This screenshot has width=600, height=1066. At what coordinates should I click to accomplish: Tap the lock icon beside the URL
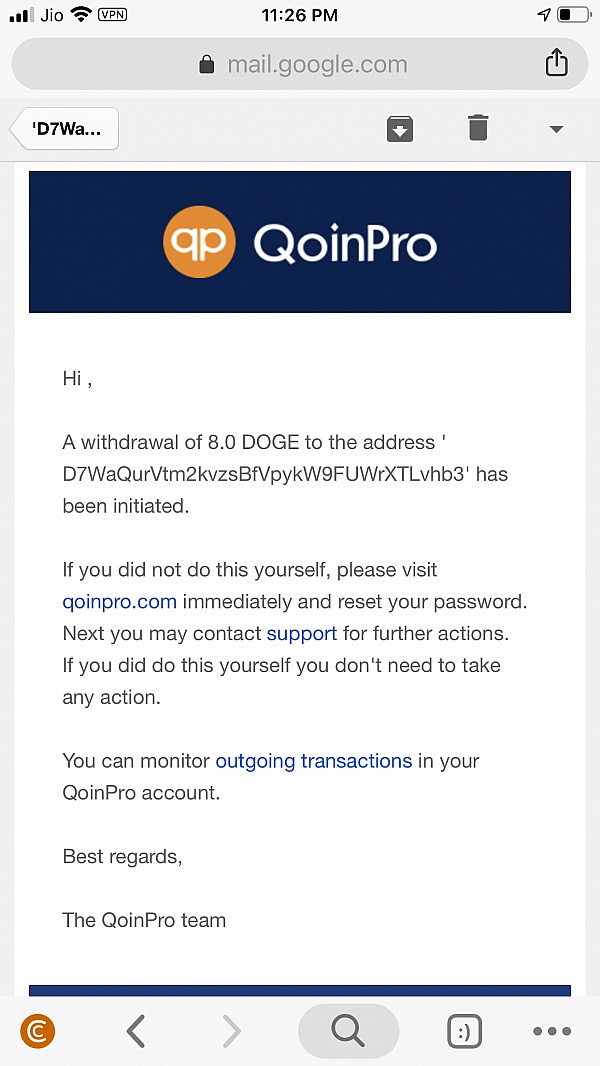207,65
